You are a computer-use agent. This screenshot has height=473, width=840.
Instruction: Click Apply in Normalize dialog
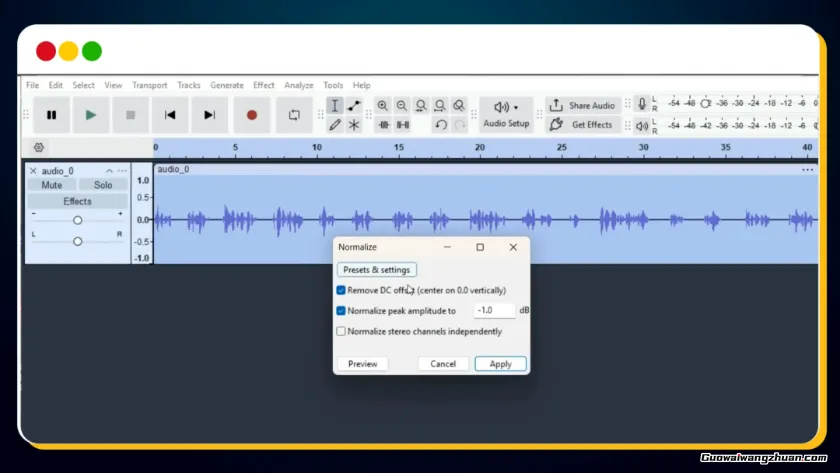[x=500, y=364]
